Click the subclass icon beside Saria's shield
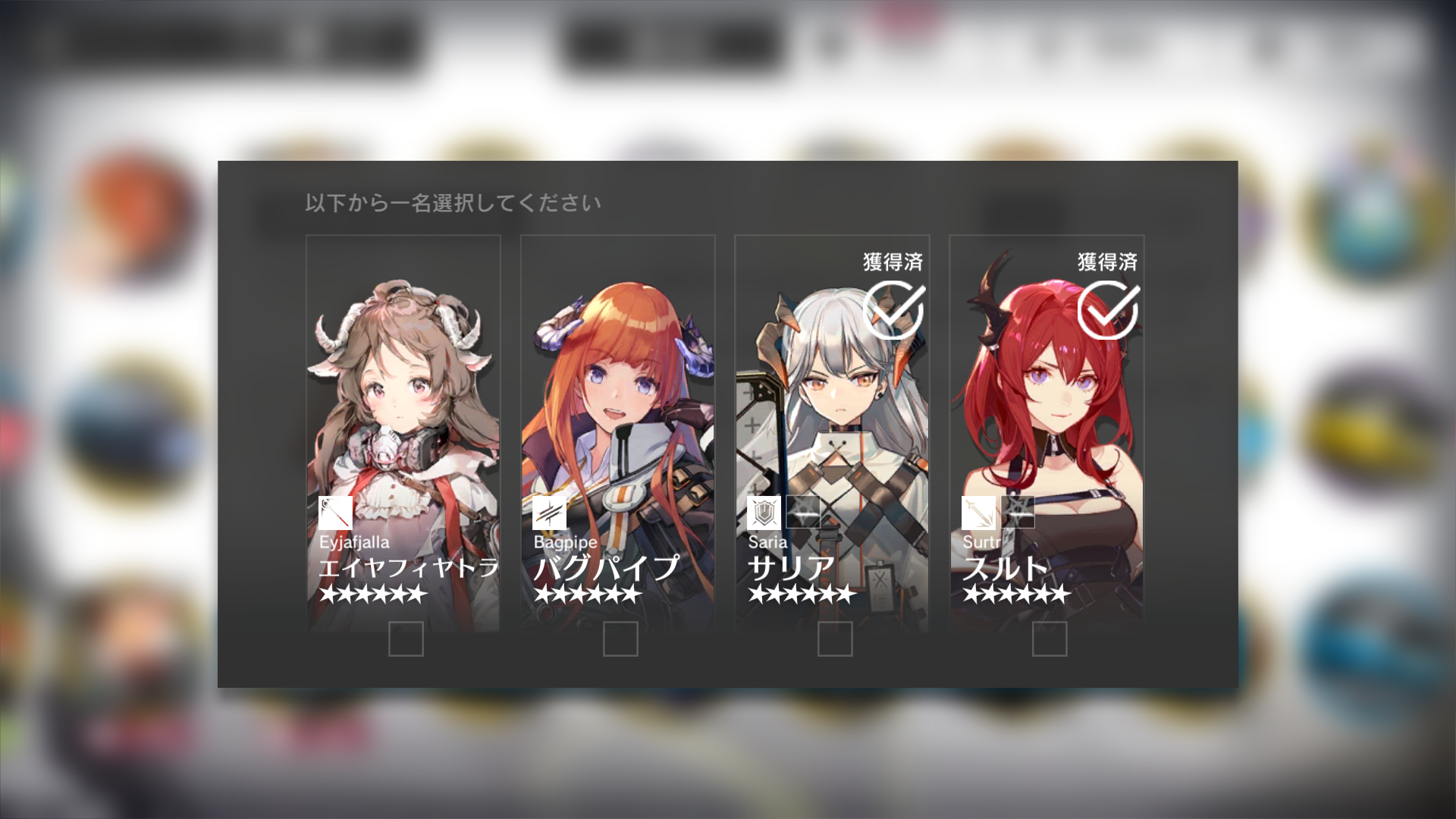1456x819 pixels. 803,512
